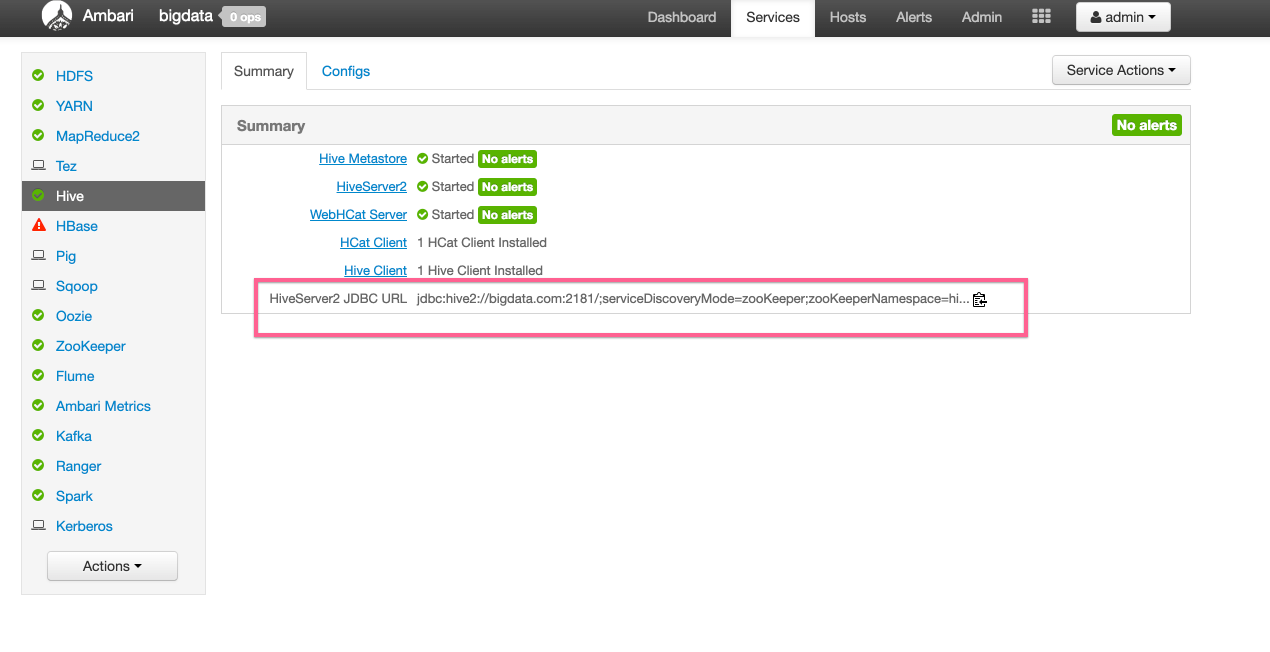Open the Actions dropdown below the services list
Image resolution: width=1270 pixels, height=652 pixels.
coord(112,565)
